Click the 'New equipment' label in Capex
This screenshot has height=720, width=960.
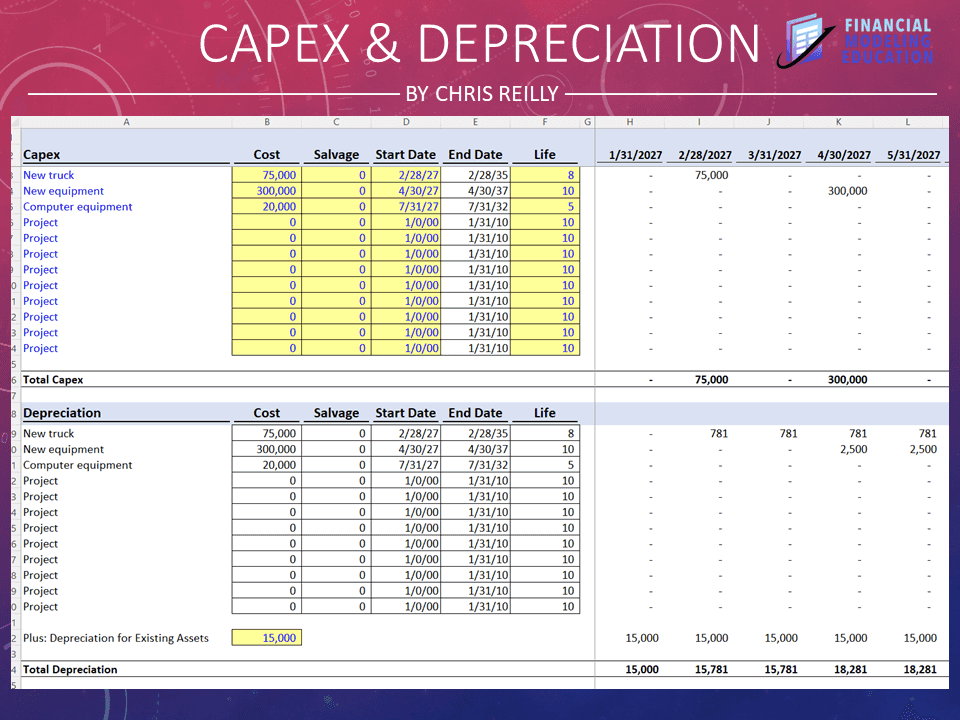tap(64, 191)
